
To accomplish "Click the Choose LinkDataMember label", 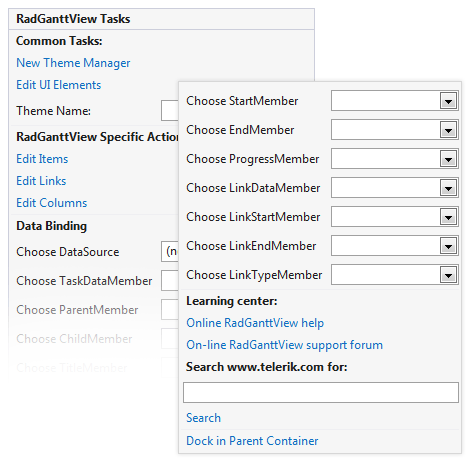I will pyautogui.click(x=253, y=188).
